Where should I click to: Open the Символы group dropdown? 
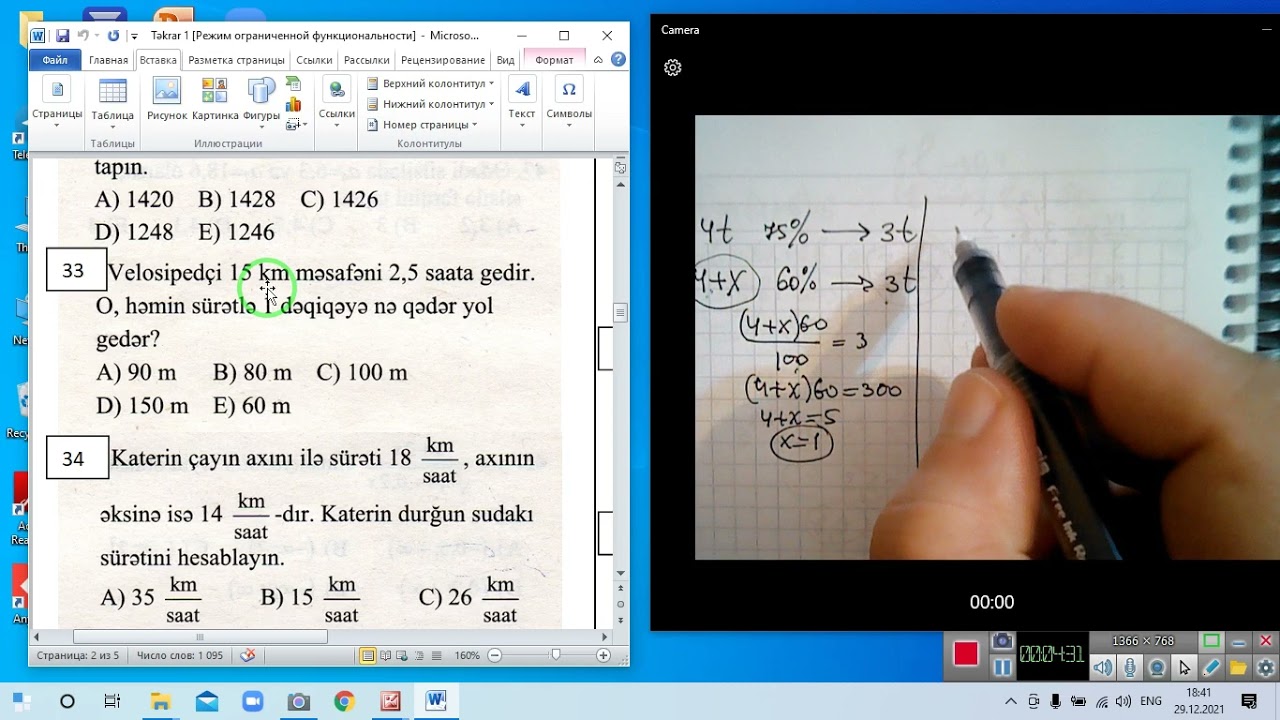point(569,103)
